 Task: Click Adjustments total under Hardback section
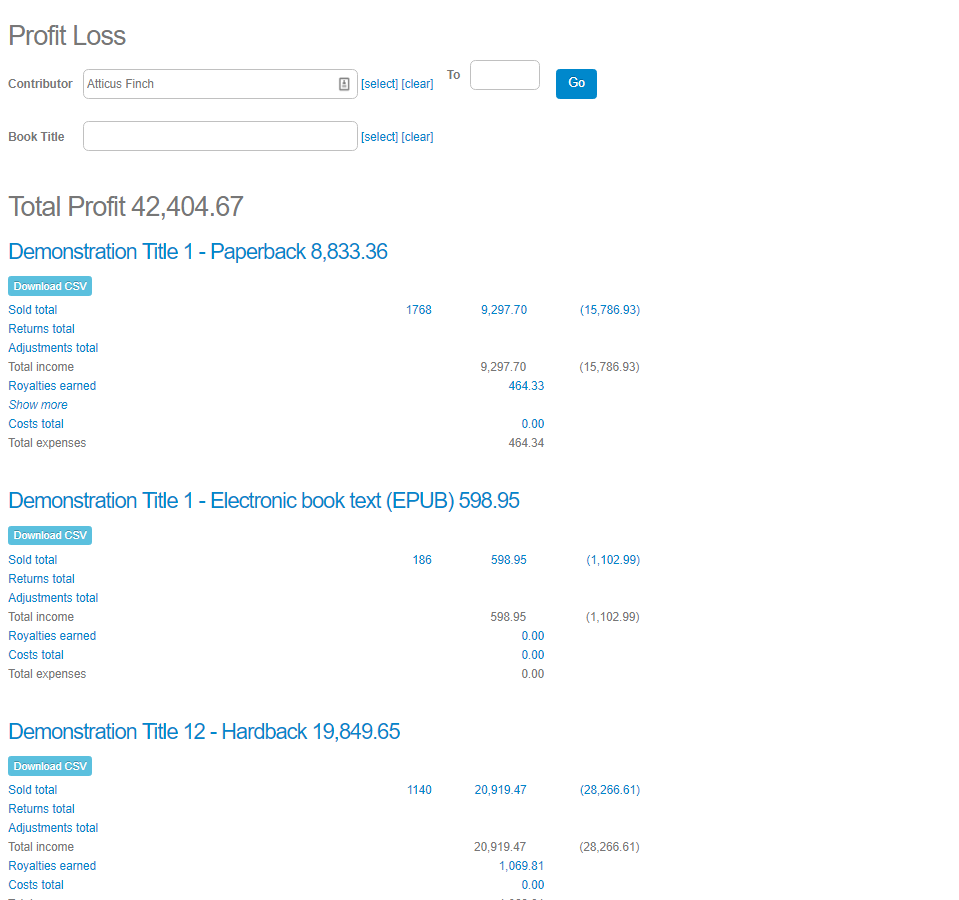(53, 828)
